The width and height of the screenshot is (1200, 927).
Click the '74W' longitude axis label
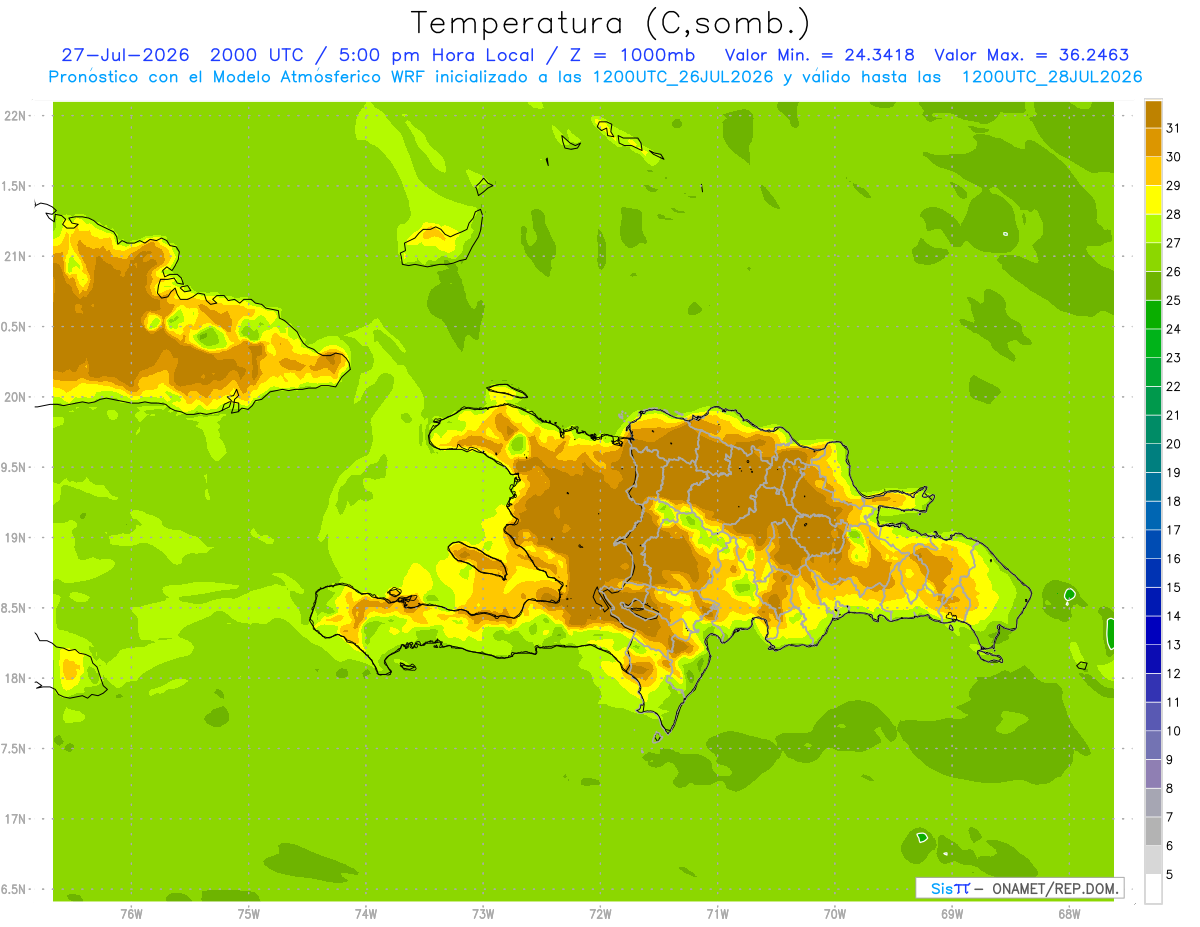(366, 912)
